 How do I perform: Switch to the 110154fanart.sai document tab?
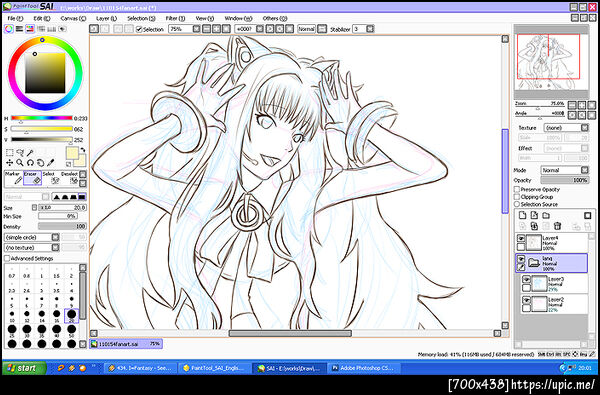(126, 344)
